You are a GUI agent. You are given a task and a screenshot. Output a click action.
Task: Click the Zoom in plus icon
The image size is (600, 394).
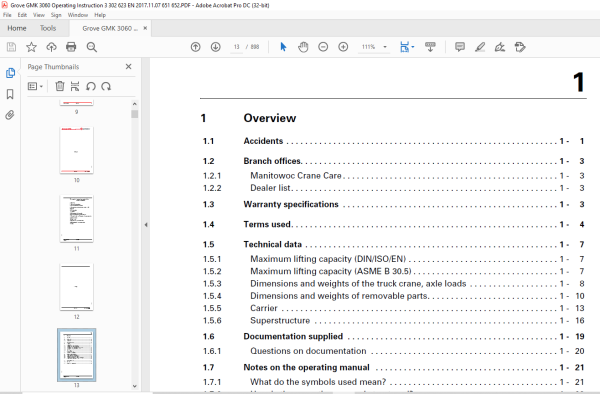[343, 47]
